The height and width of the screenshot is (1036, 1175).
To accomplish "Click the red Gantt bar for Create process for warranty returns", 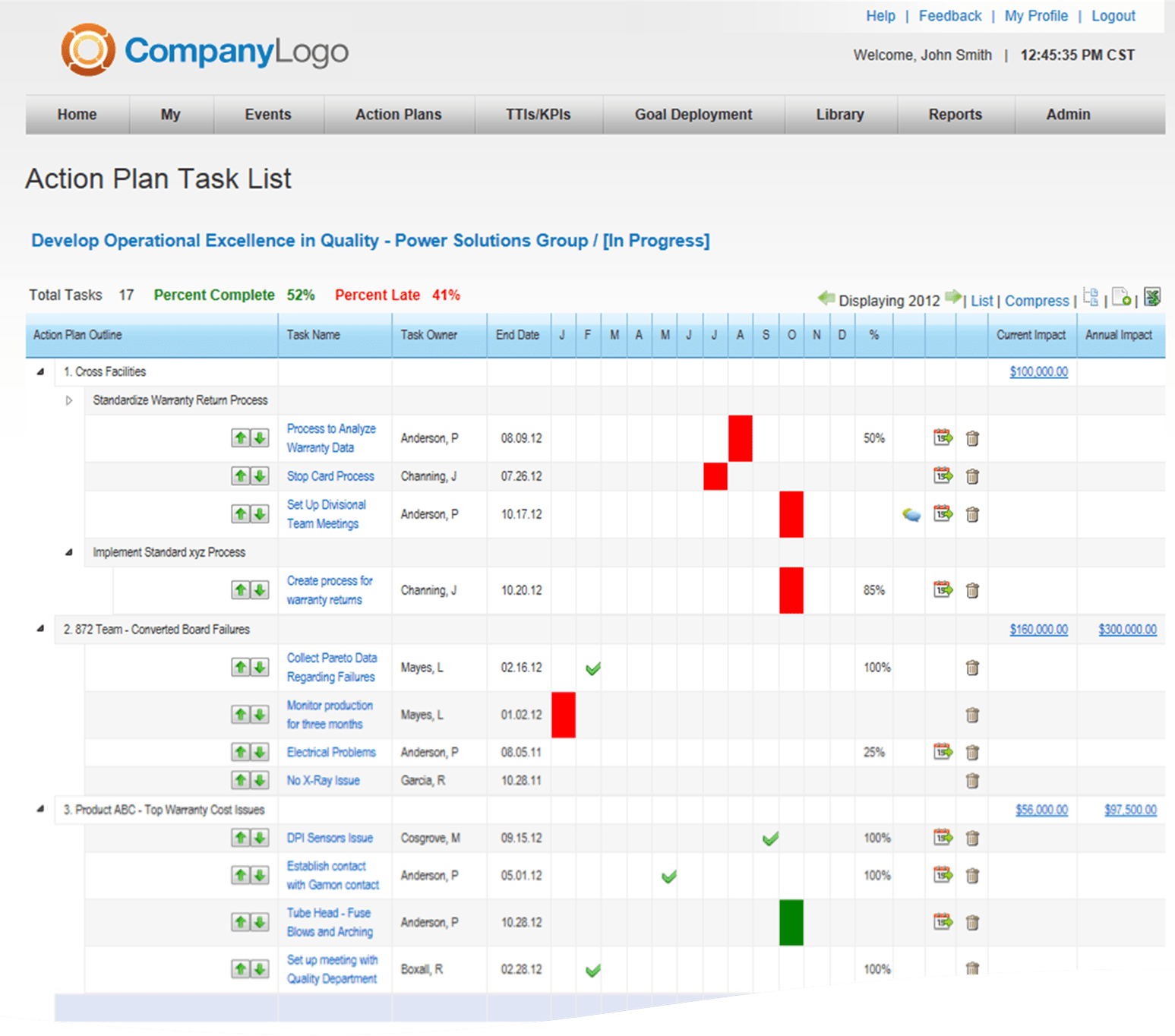I will pos(791,590).
